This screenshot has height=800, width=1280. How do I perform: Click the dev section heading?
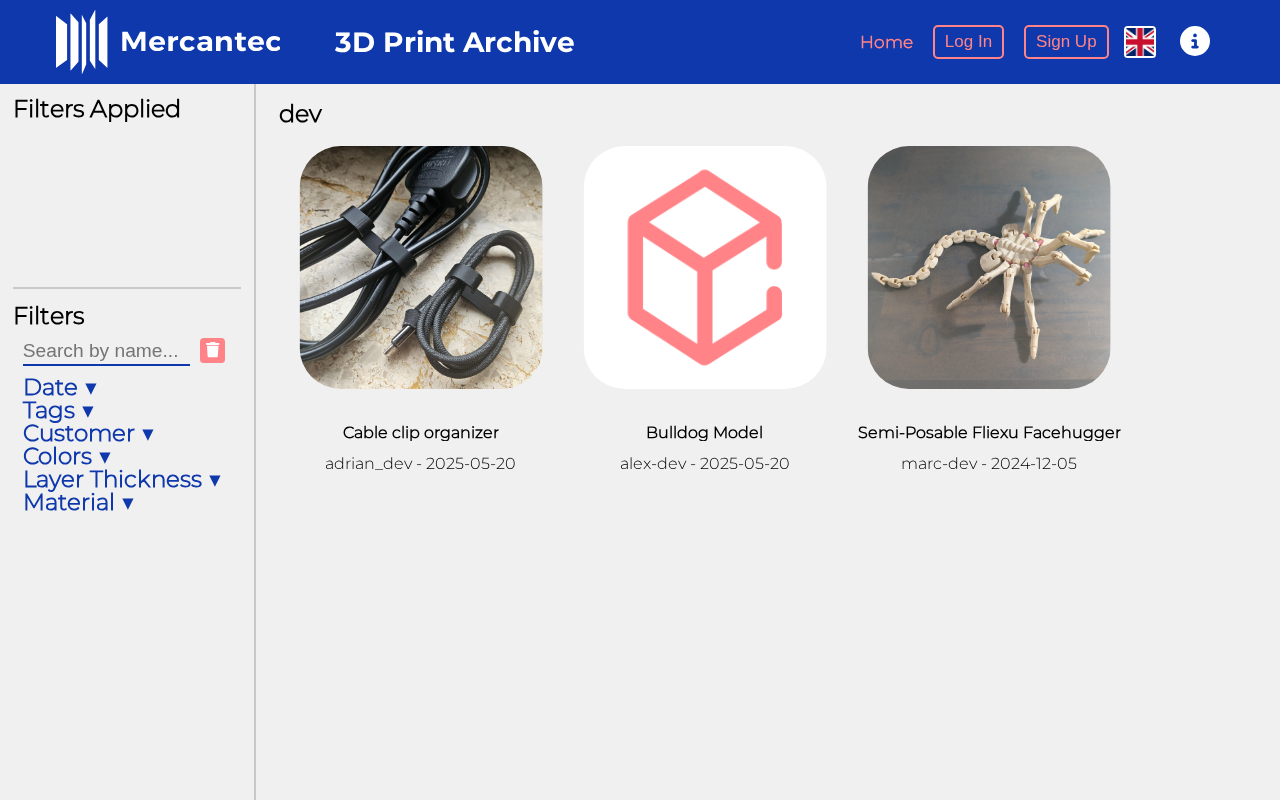pos(300,114)
